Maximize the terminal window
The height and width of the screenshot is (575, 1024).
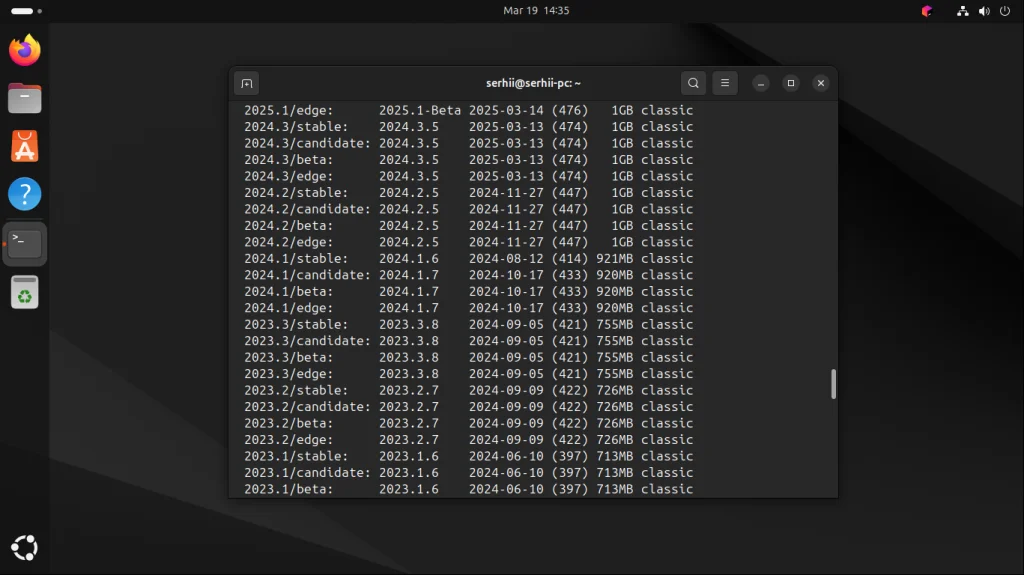coord(791,83)
